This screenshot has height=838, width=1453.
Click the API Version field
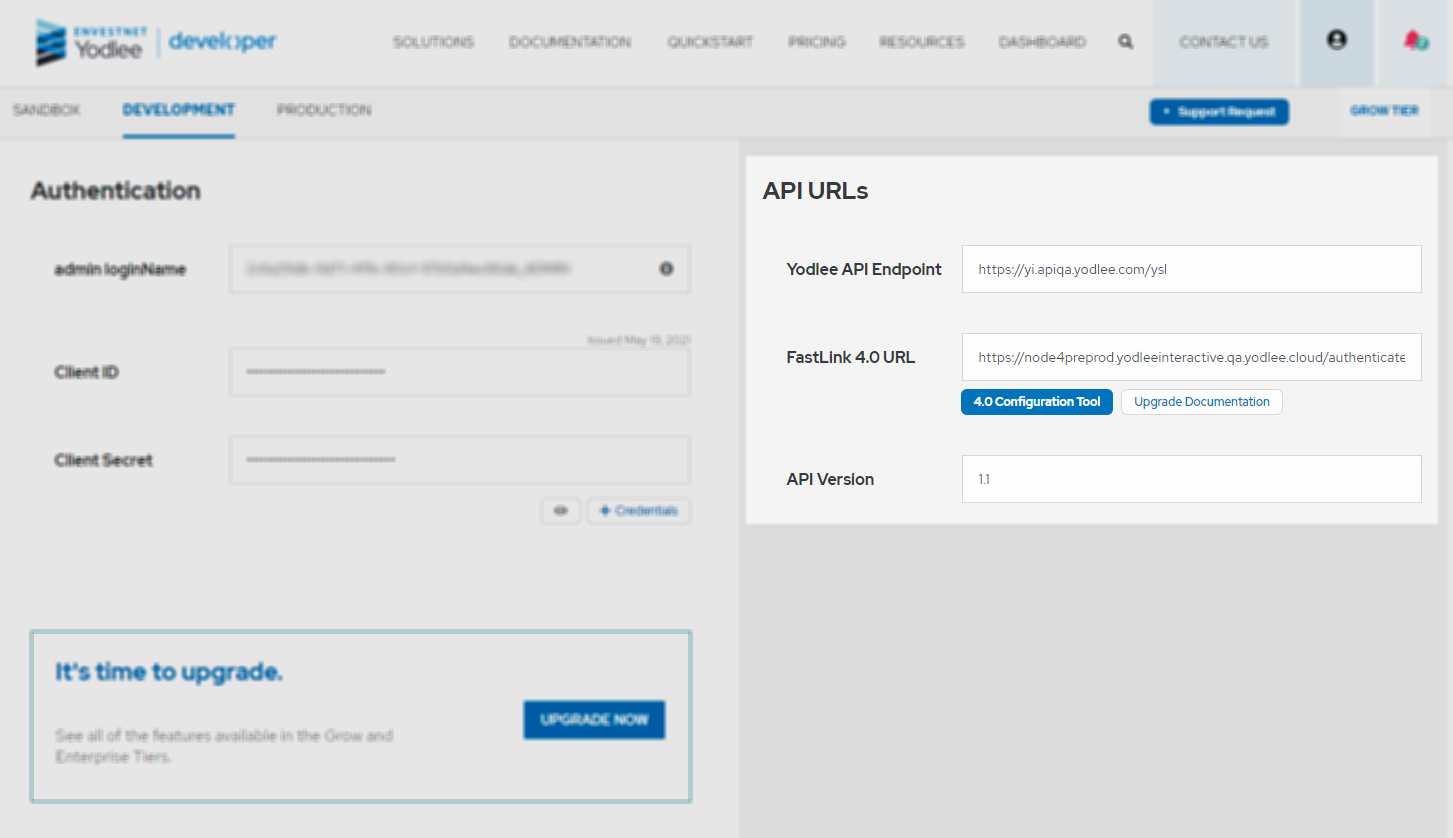click(1192, 479)
